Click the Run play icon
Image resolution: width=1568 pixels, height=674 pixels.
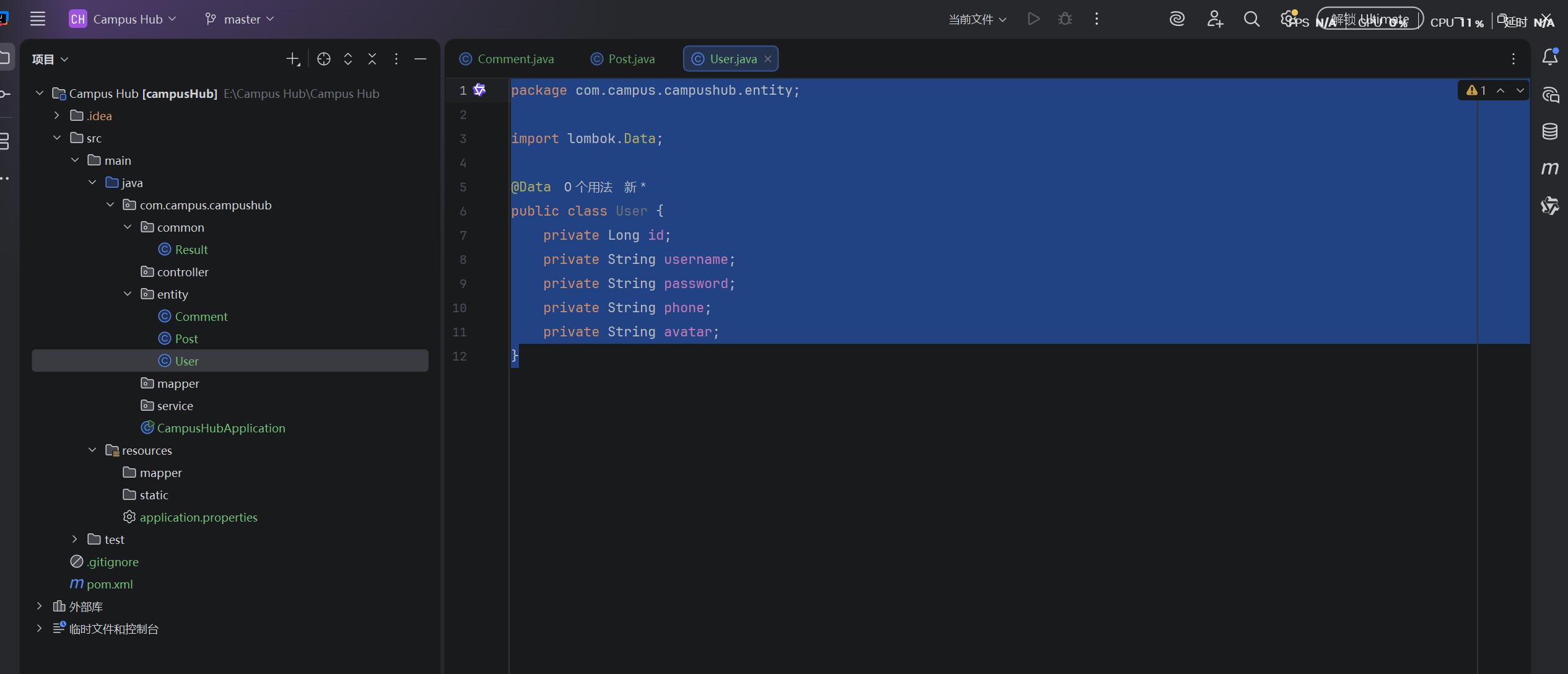(1033, 19)
